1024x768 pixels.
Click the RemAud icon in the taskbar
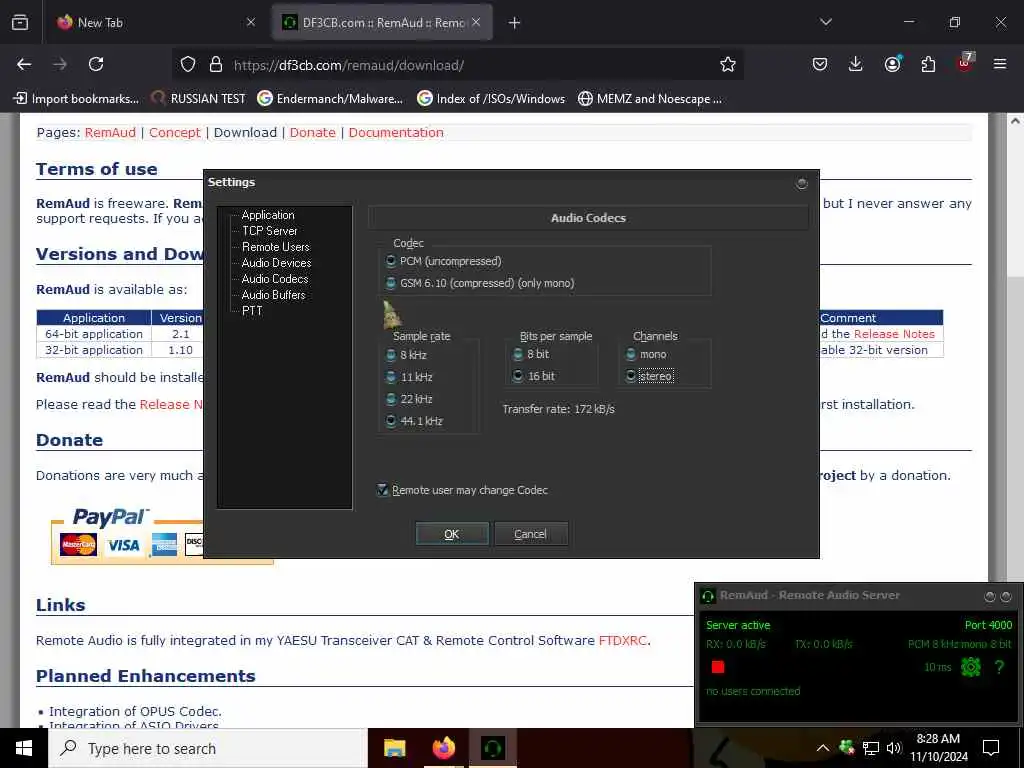pos(493,748)
